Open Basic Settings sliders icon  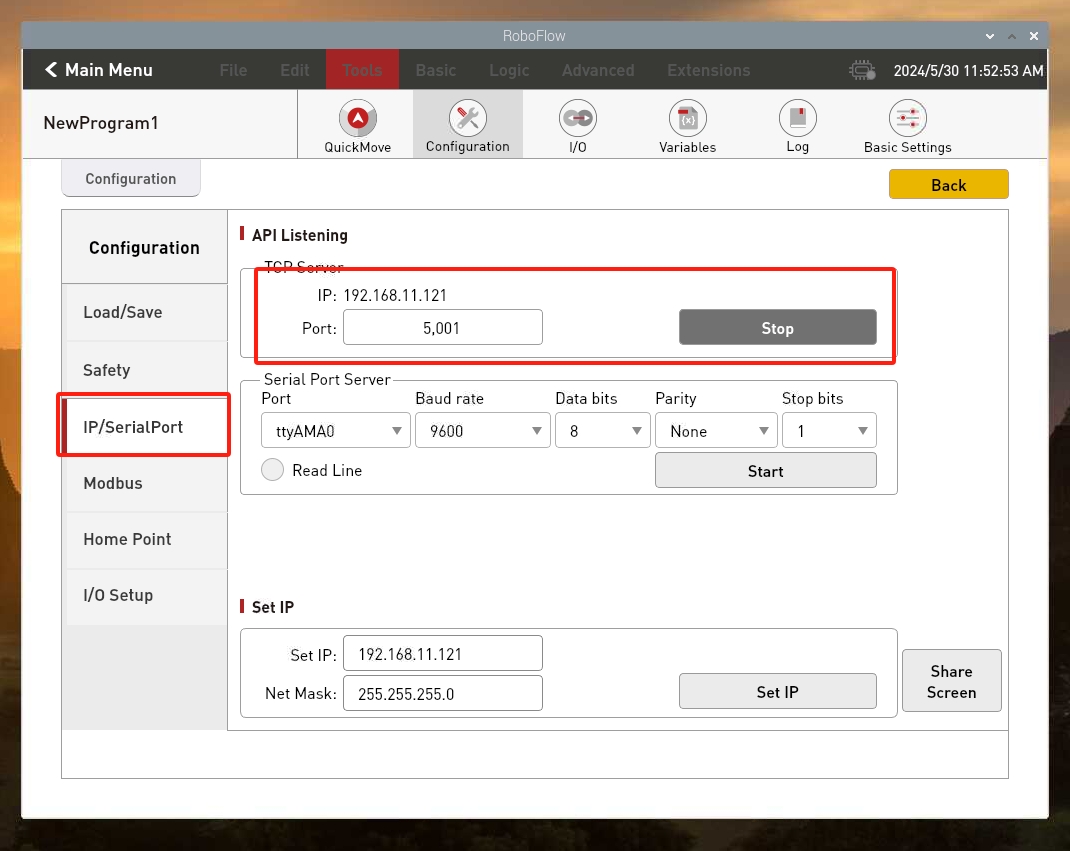(907, 119)
